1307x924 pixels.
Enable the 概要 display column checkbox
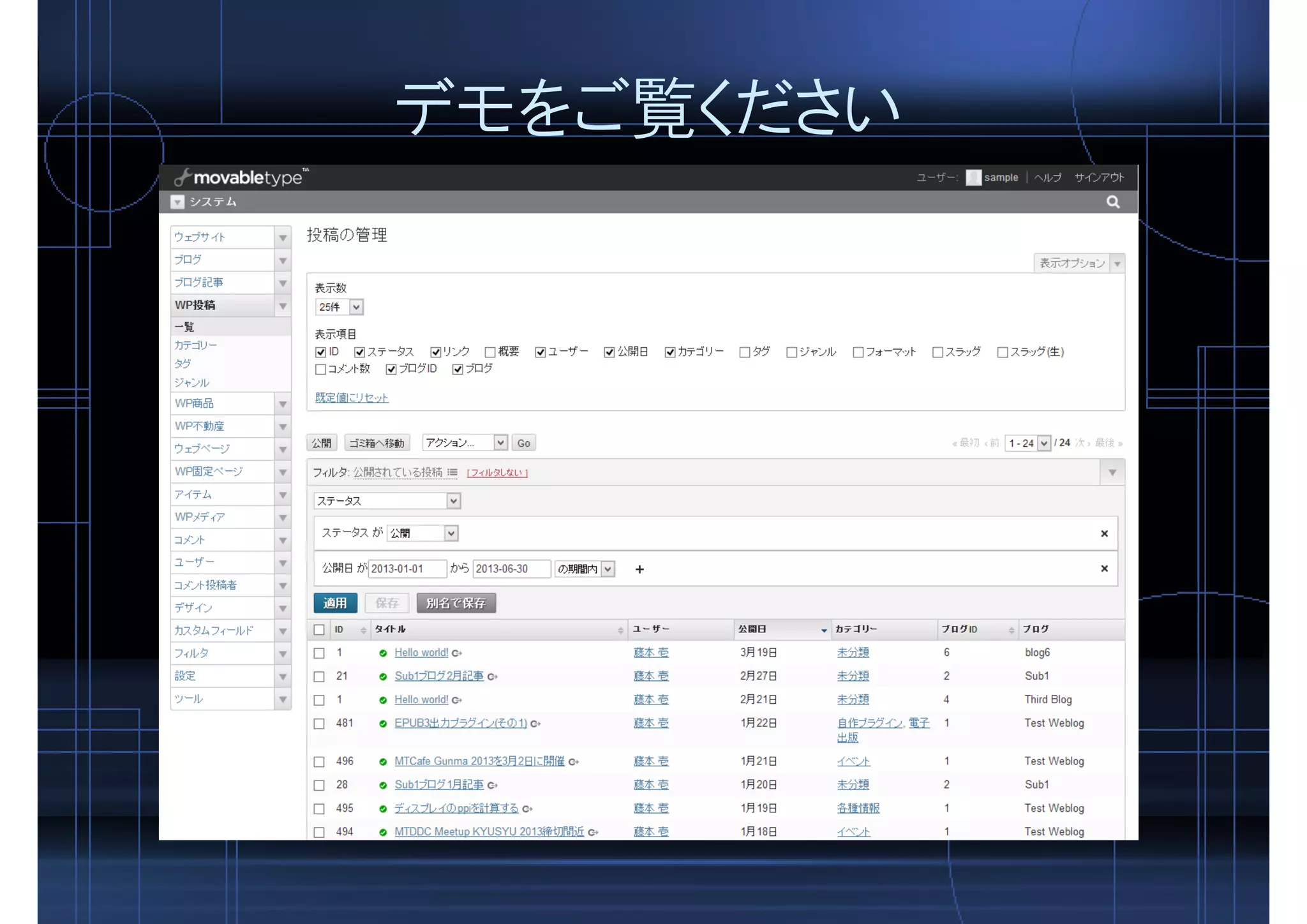[490, 352]
